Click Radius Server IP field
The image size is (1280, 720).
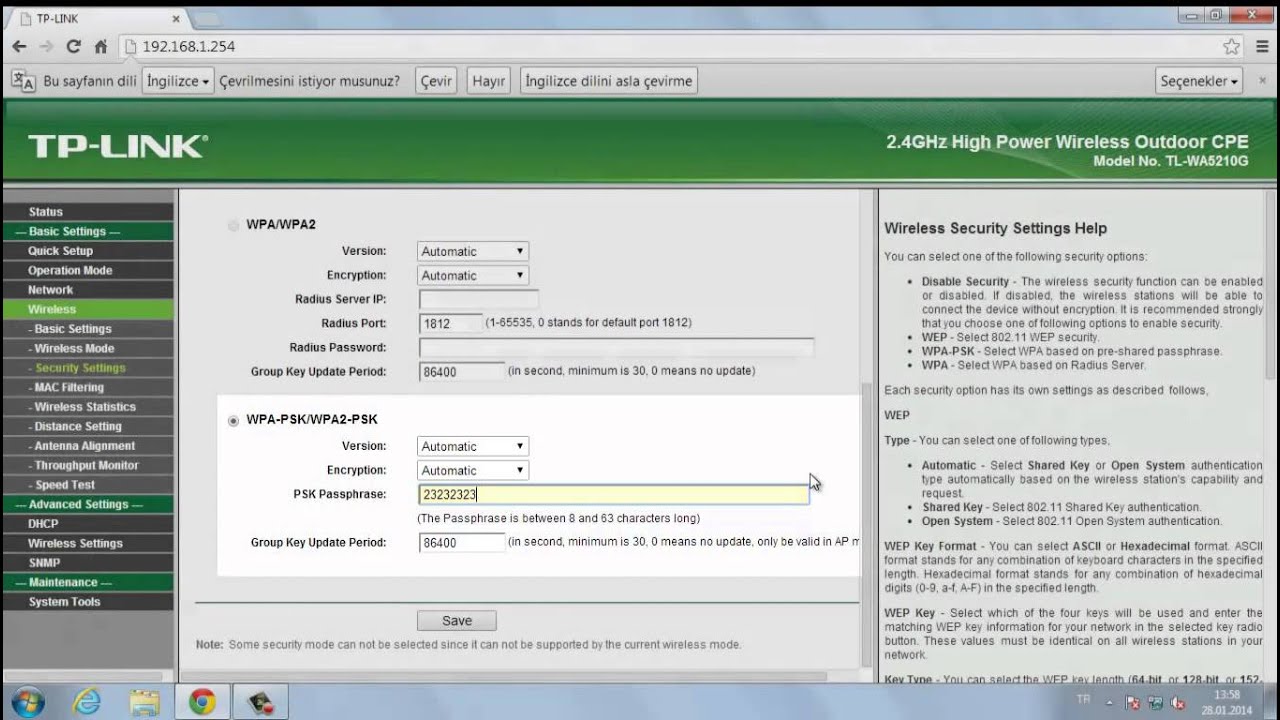(478, 299)
